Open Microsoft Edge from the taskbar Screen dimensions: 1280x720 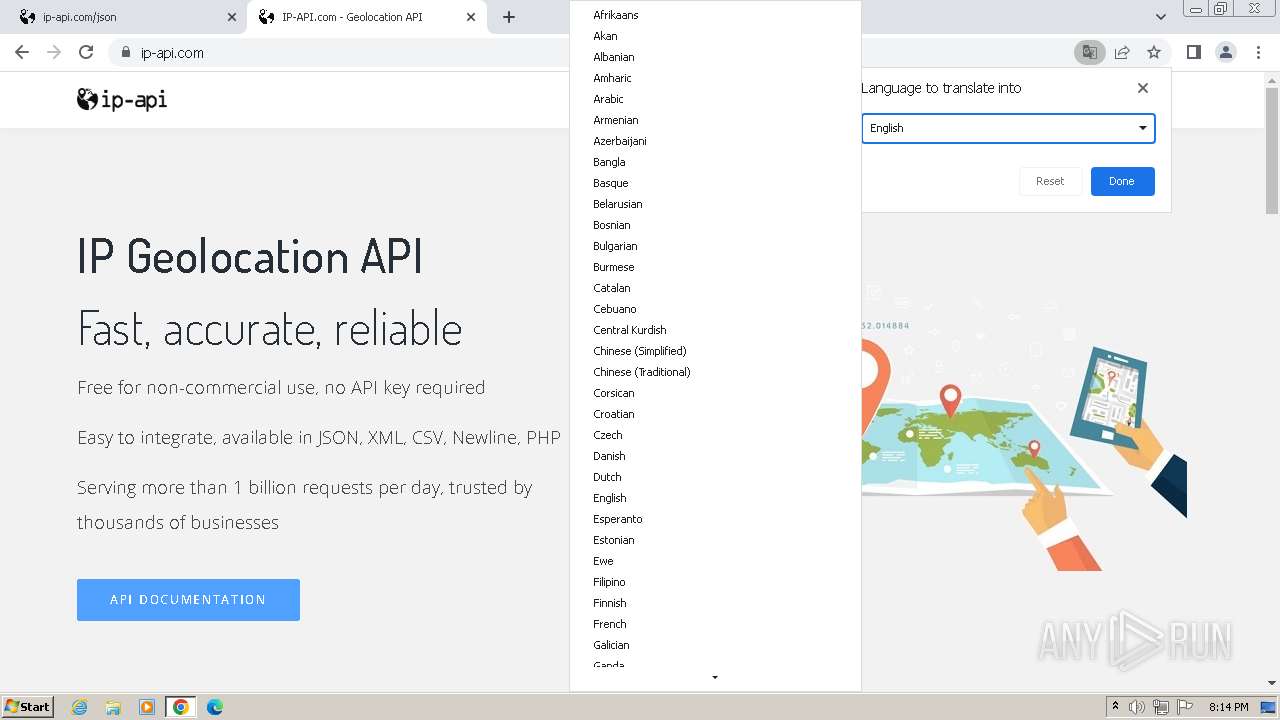(x=215, y=707)
